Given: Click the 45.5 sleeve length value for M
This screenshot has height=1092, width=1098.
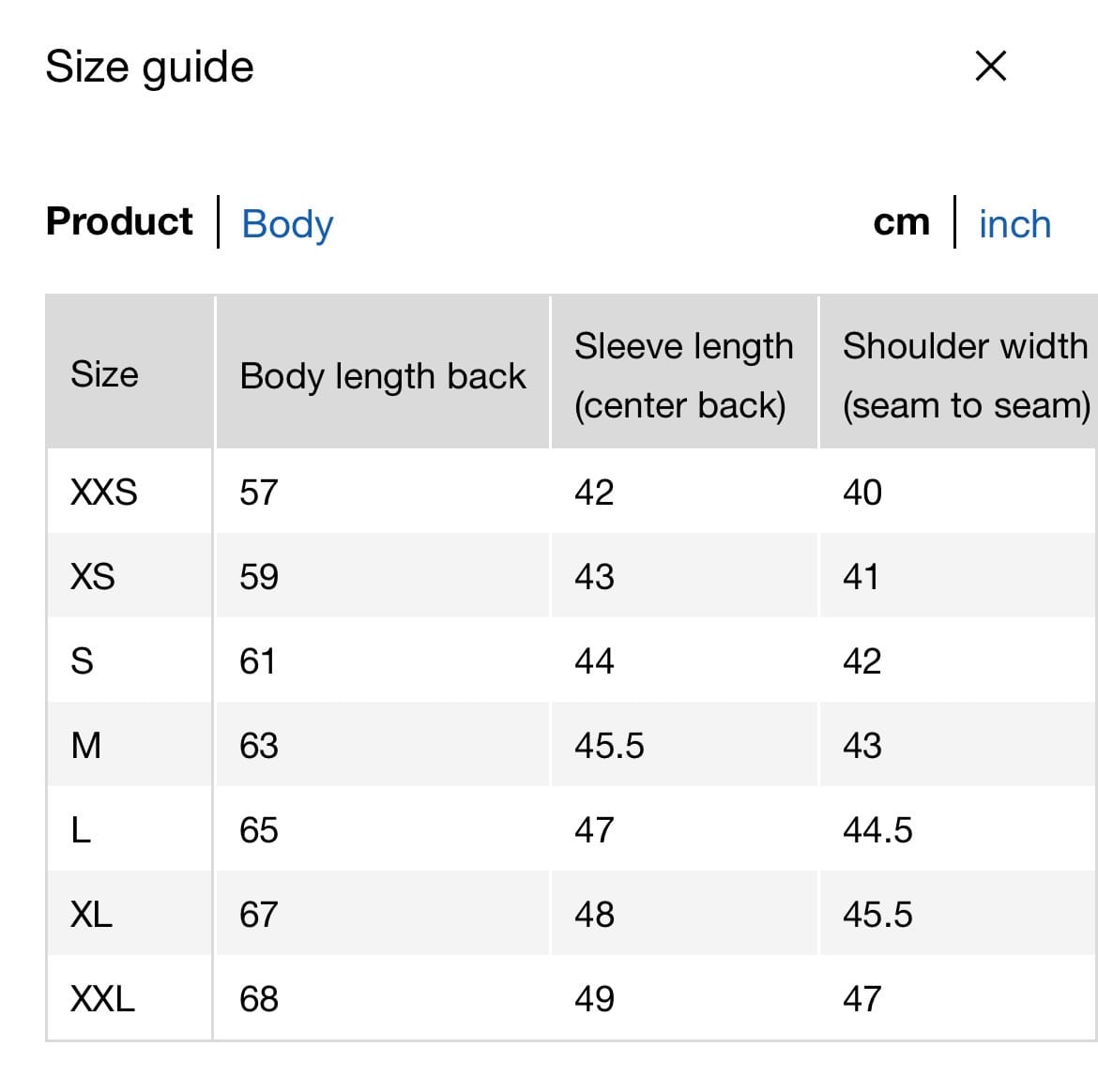Looking at the screenshot, I should [x=609, y=746].
